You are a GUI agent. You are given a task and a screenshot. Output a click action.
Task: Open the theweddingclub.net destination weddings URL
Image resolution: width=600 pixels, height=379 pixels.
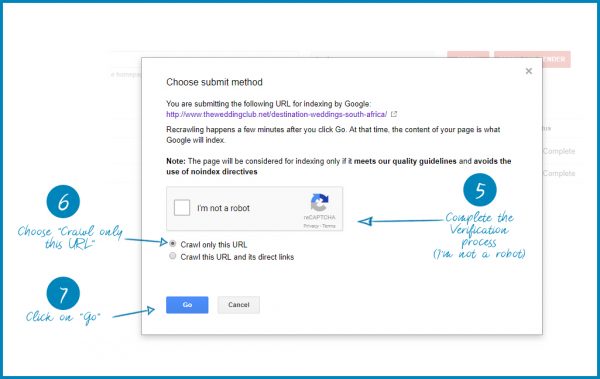point(276,114)
